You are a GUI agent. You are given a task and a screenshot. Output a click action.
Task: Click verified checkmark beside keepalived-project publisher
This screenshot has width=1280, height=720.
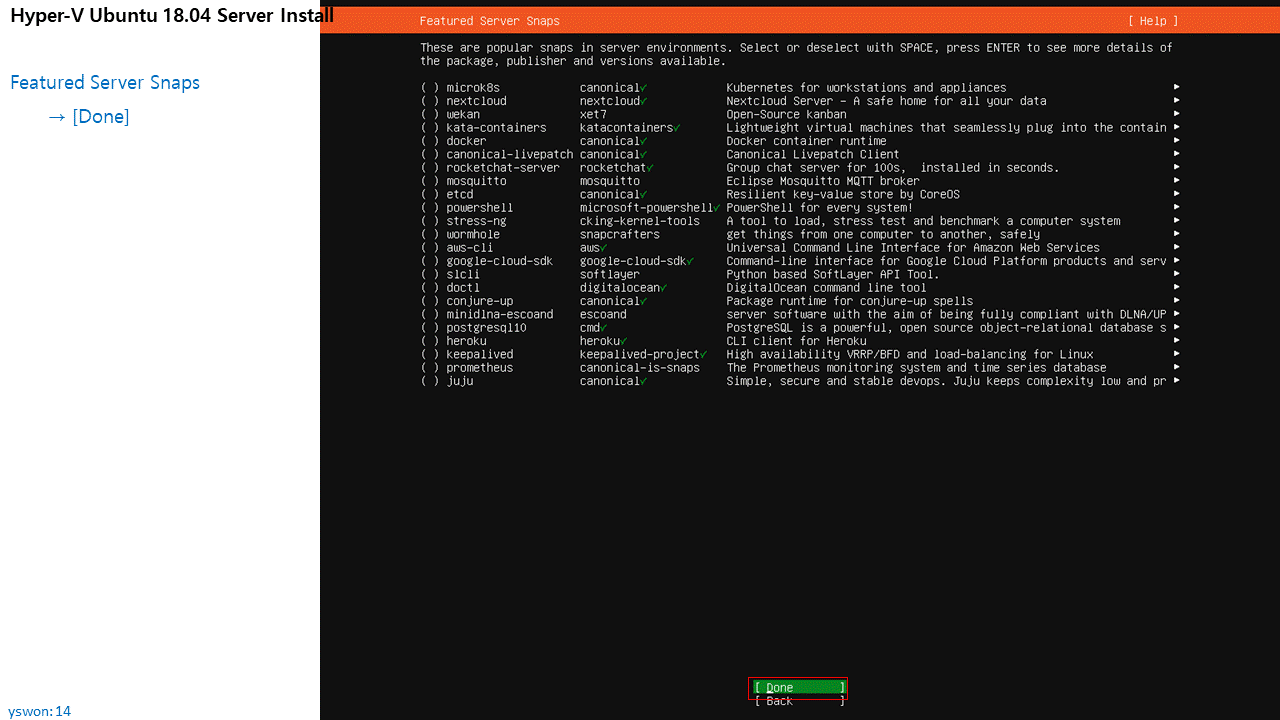click(x=704, y=354)
